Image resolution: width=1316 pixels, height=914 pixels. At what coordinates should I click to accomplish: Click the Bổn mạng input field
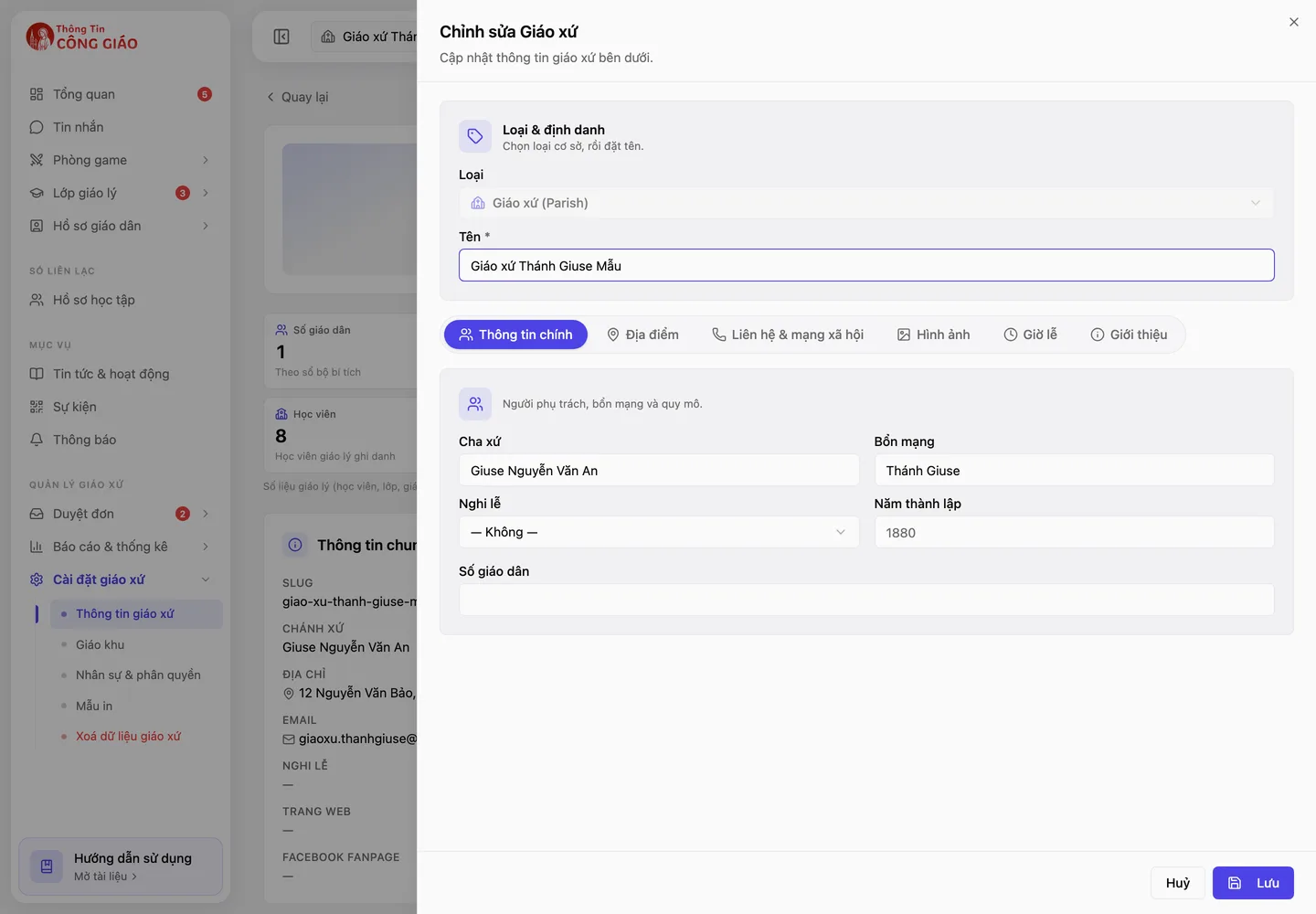pos(1074,470)
